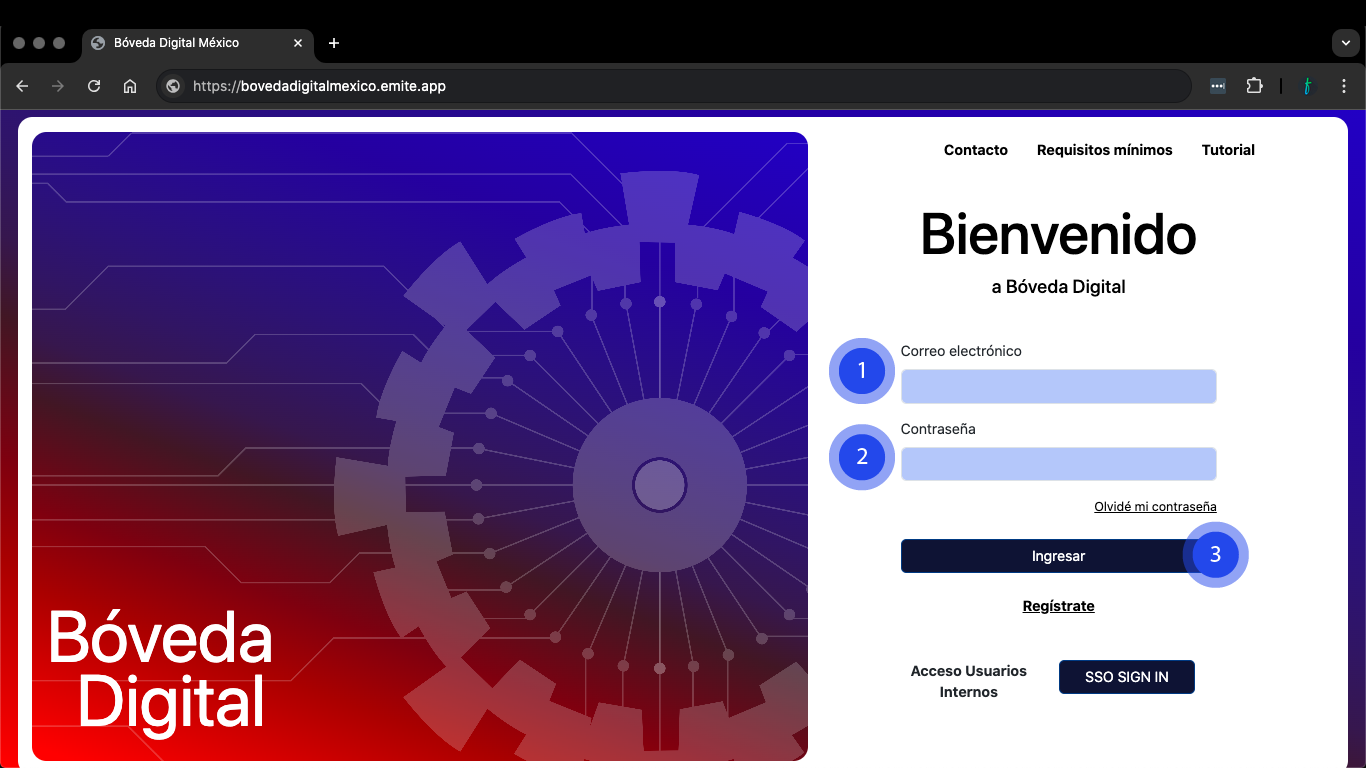Open Requisitos mínimos page

click(x=1105, y=150)
